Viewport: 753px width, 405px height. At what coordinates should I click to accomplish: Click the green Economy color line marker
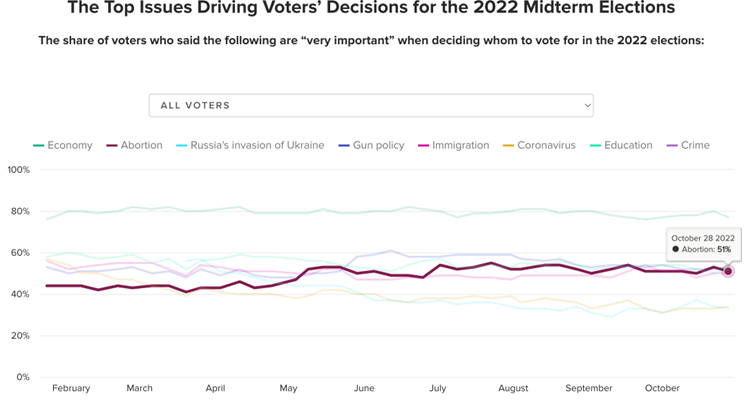(x=38, y=145)
